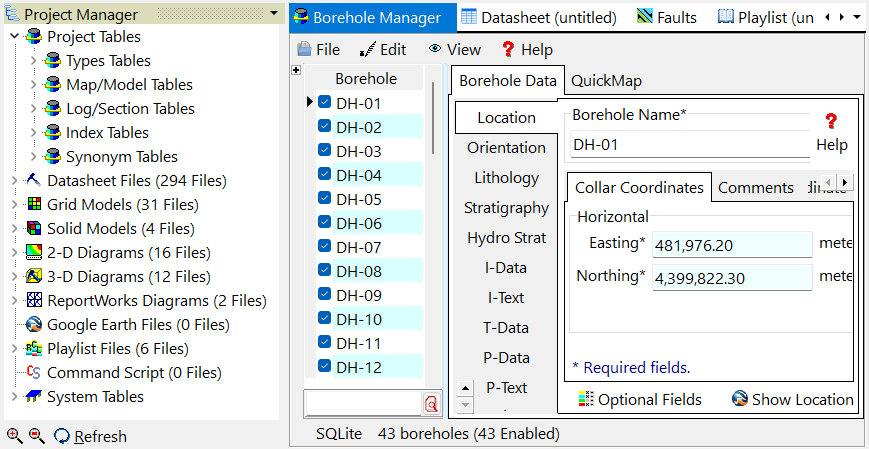The height and width of the screenshot is (449, 869).
Task: Click the zoom in magnifier icon
Action: click(14, 436)
